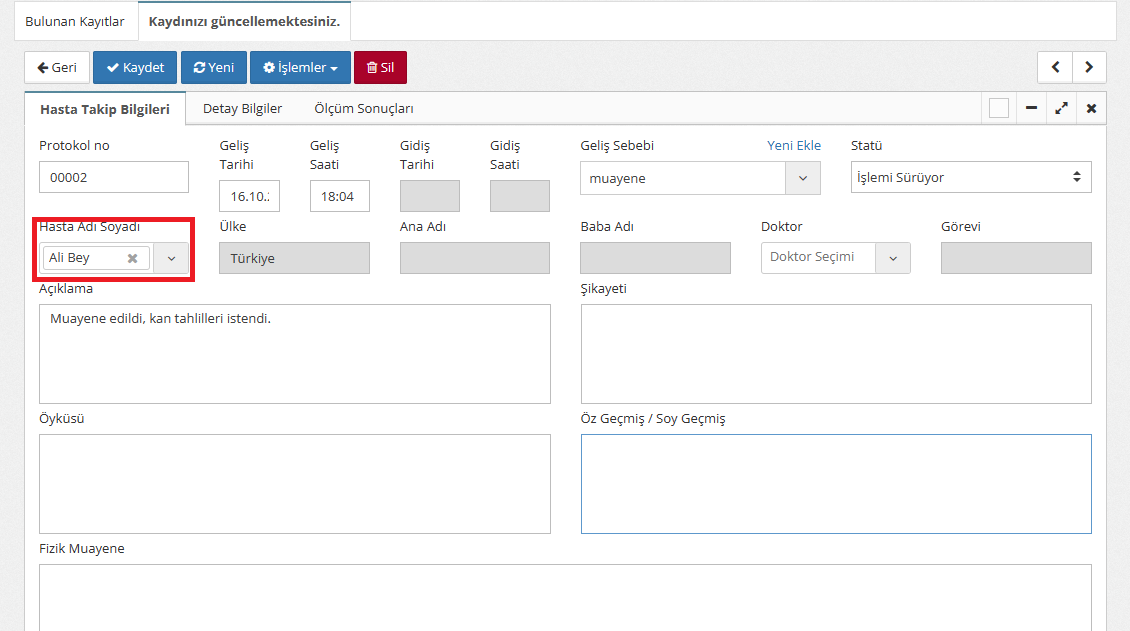The width and height of the screenshot is (1130, 631).
Task: Clear Ali Bey from patient name field
Action: [132, 258]
